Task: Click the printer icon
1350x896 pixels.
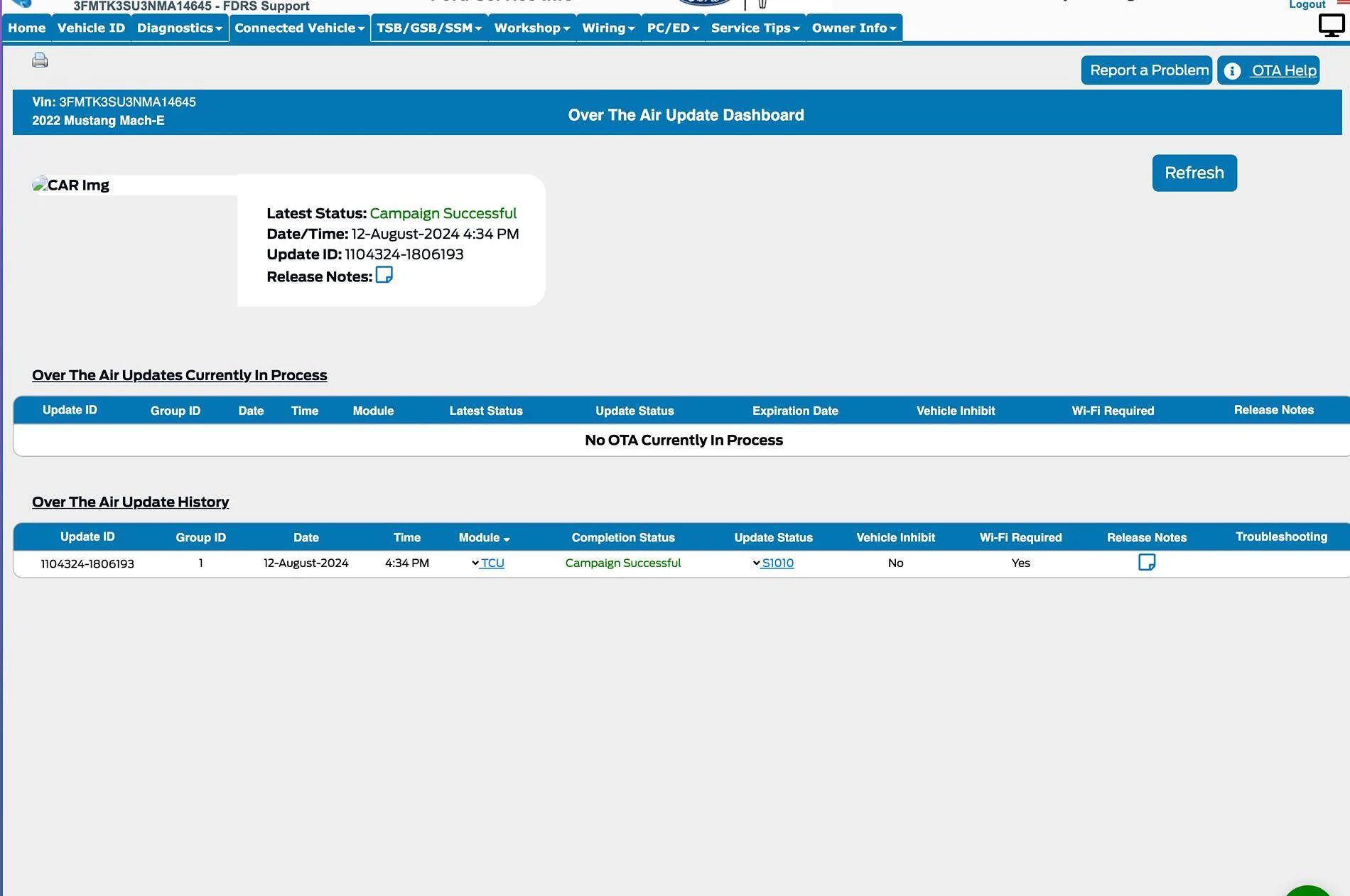Action: [x=40, y=60]
